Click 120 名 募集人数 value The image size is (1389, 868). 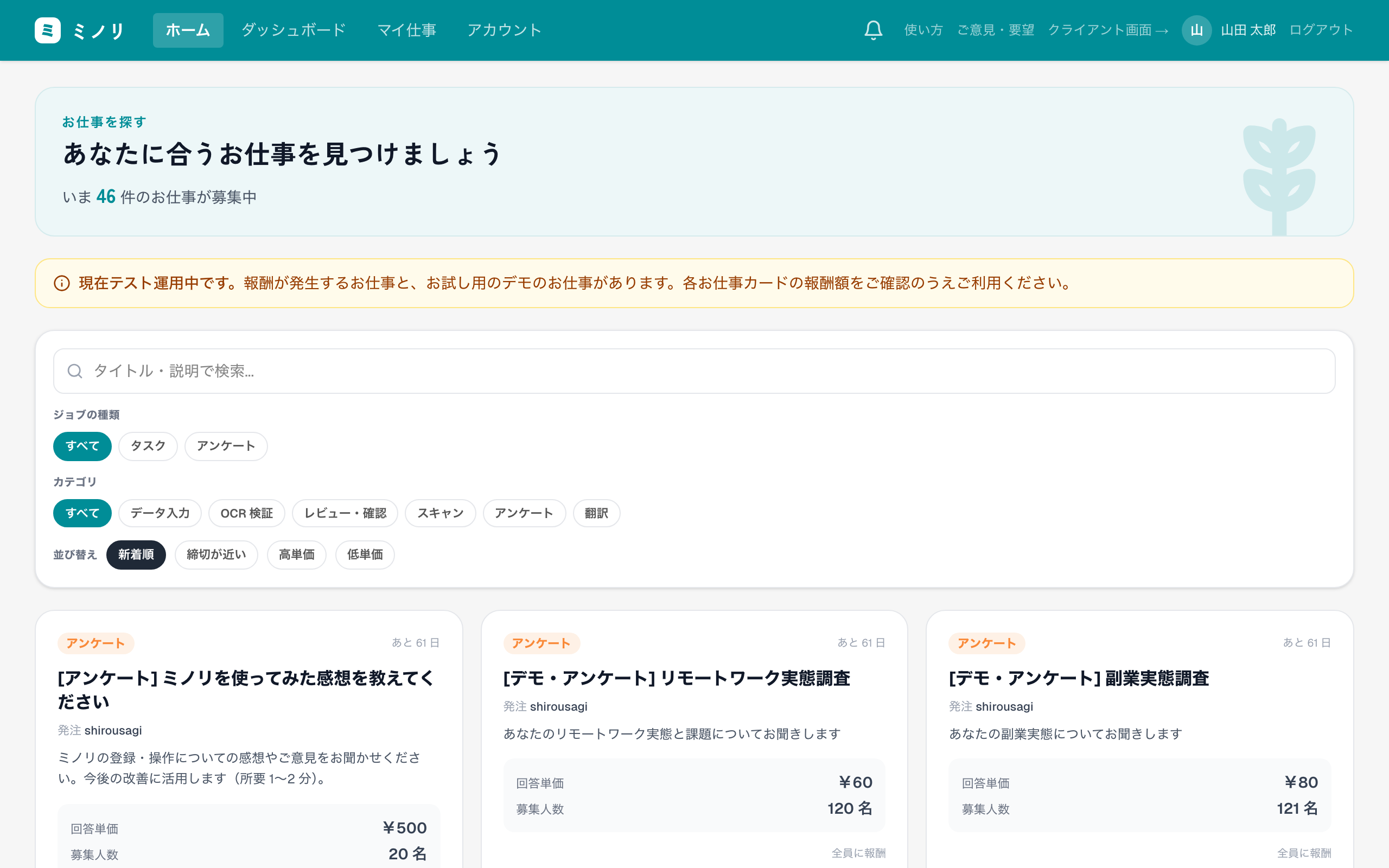pos(850,808)
